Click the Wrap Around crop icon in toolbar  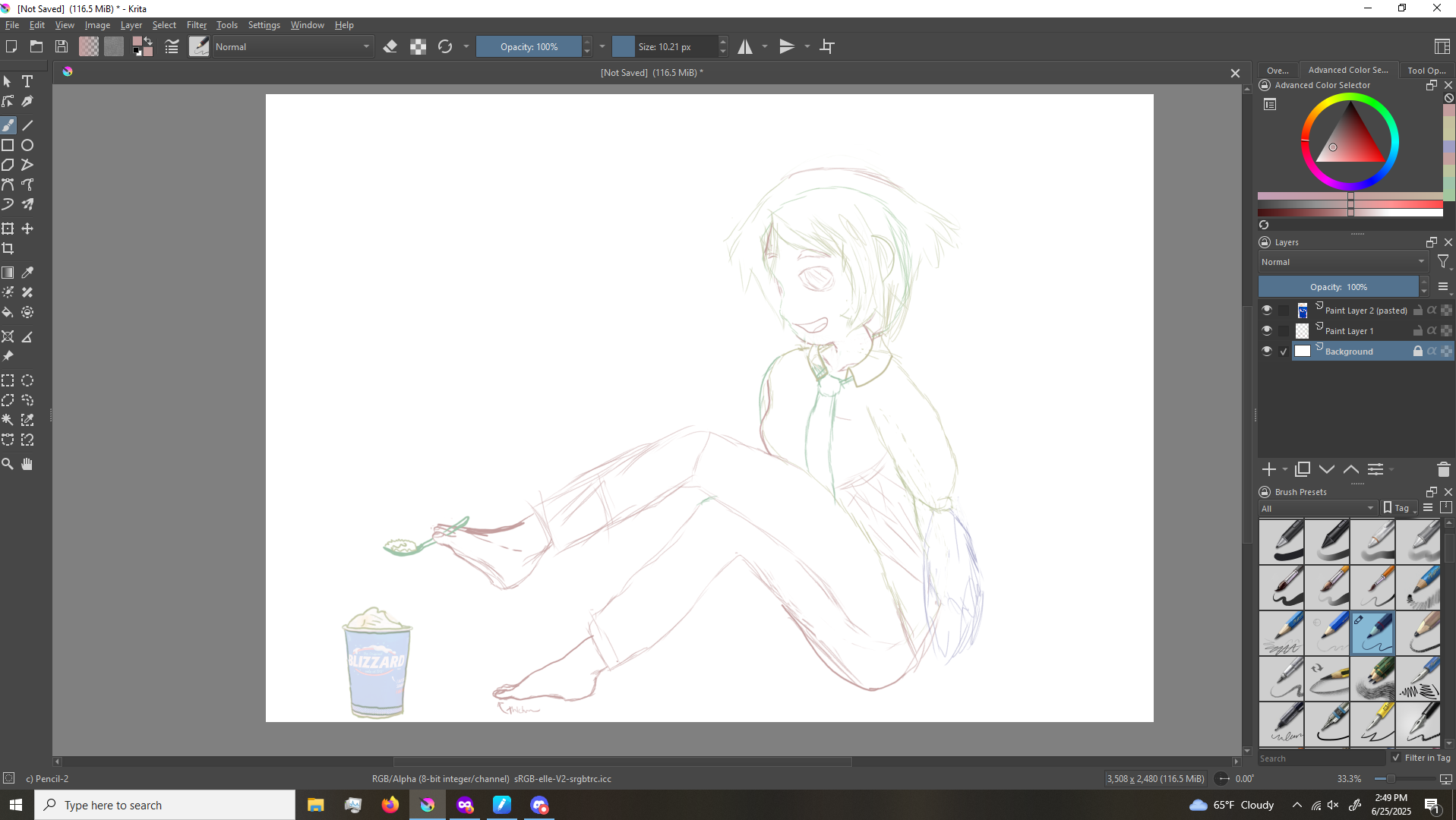click(827, 46)
